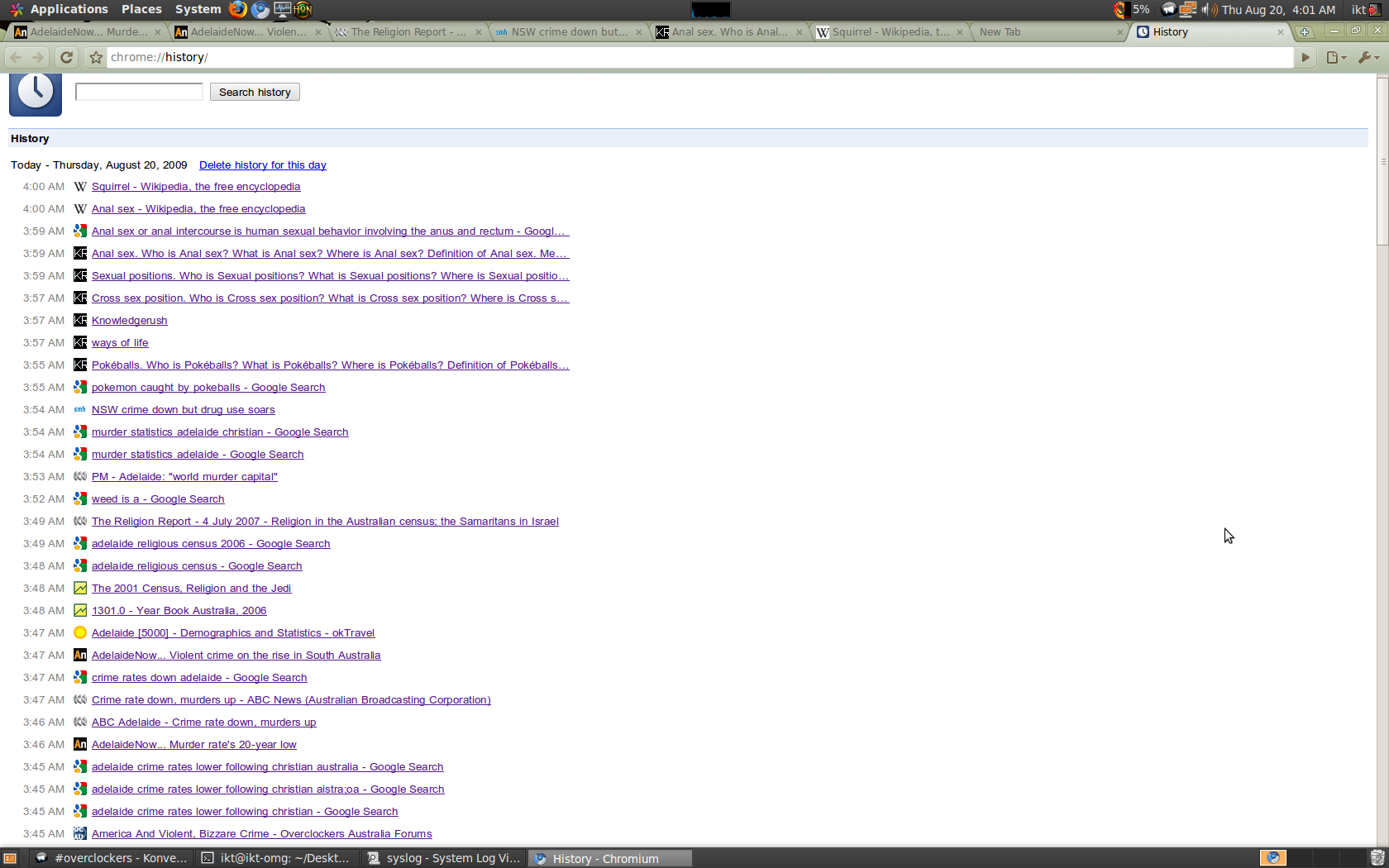1389x868 pixels.
Task: Close the Squirrel - Wikipedia tab
Action: (960, 32)
